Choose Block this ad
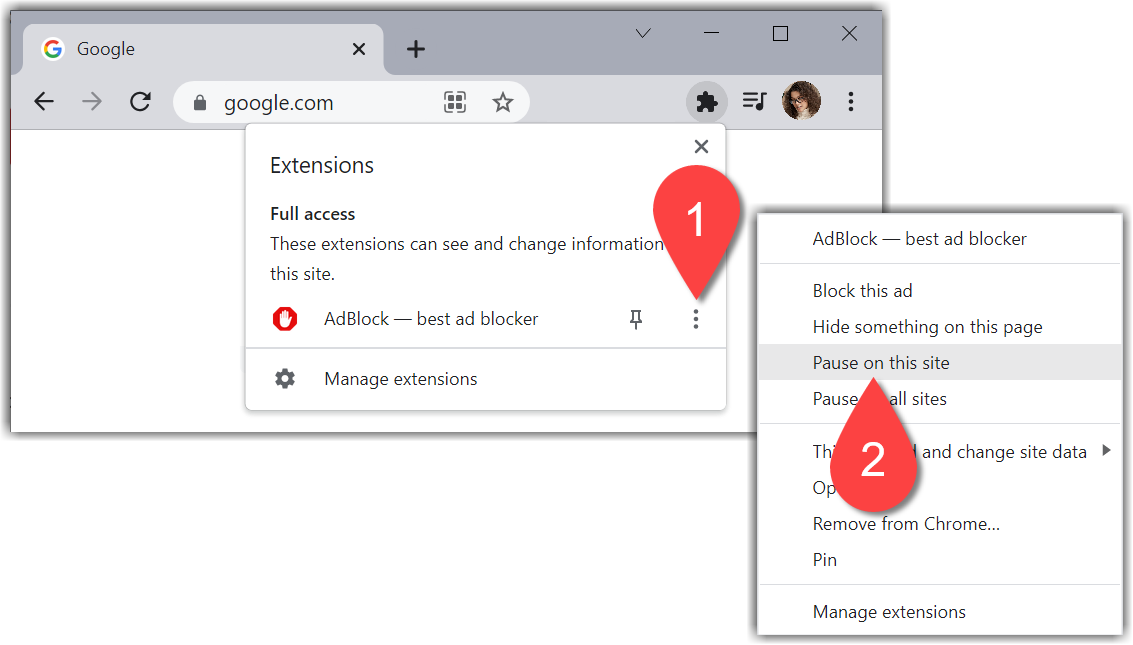Screen dimensions: 1133x645 click(x=940, y=290)
